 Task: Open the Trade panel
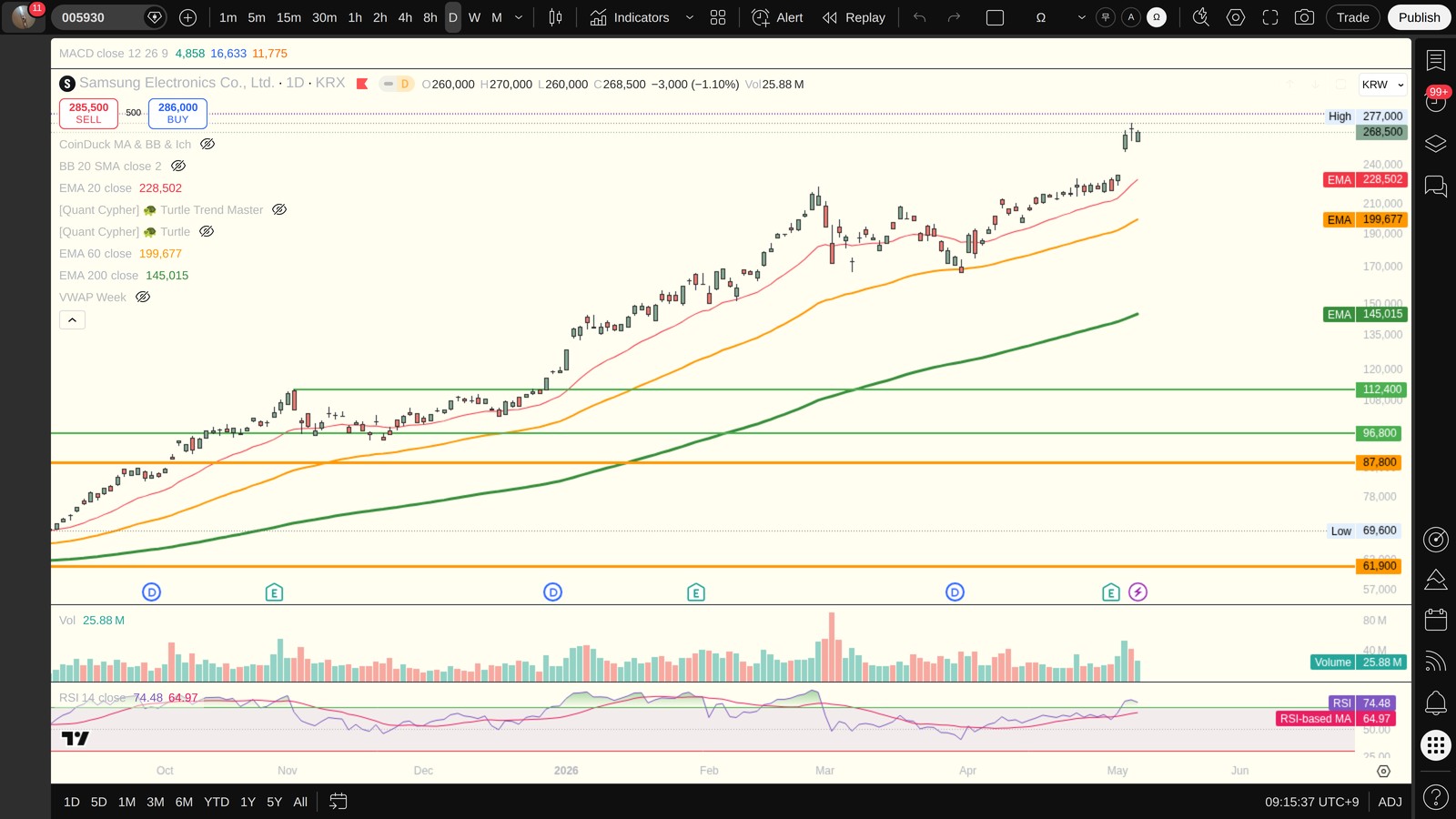point(1352,17)
